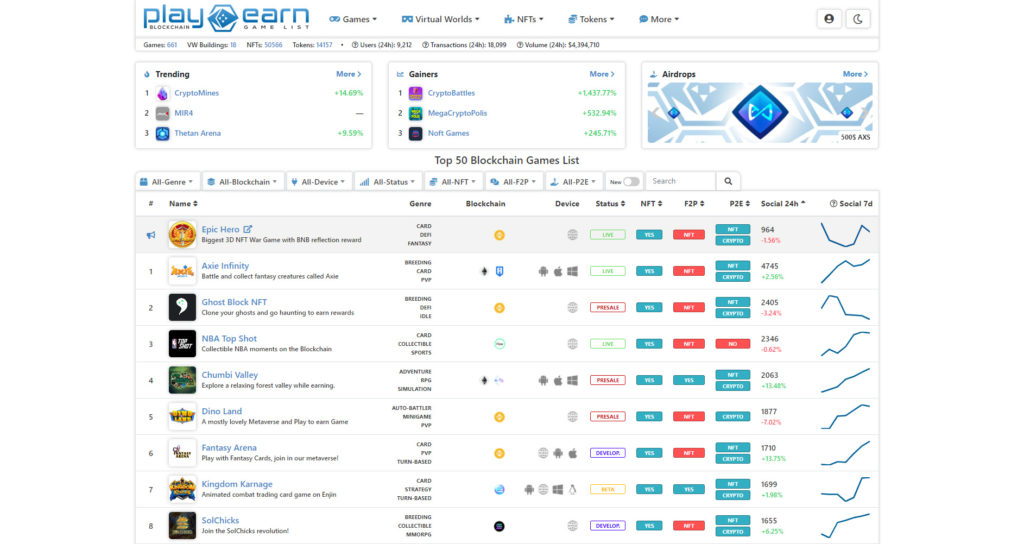Click NBA Top Shot P2E NO badge
This screenshot has height=544, width=1024.
tap(733, 344)
